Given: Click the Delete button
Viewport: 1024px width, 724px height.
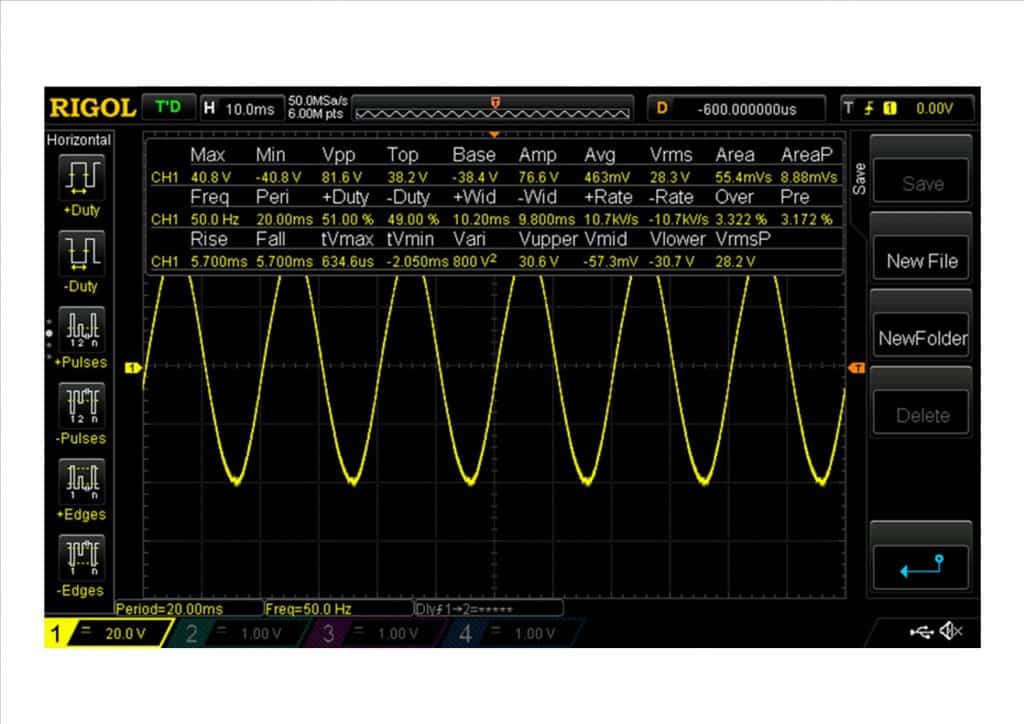Looking at the screenshot, I should click(x=921, y=415).
